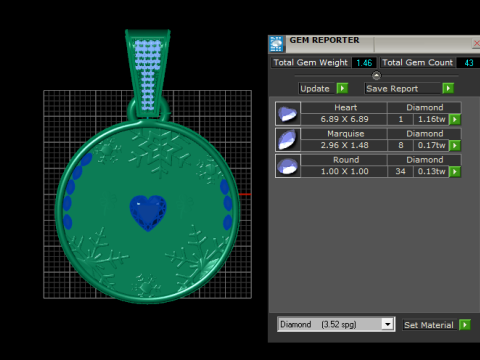Click the Total Gem Count value 43
Image resolution: width=480 pixels, height=360 pixels.
pyautogui.click(x=469, y=63)
